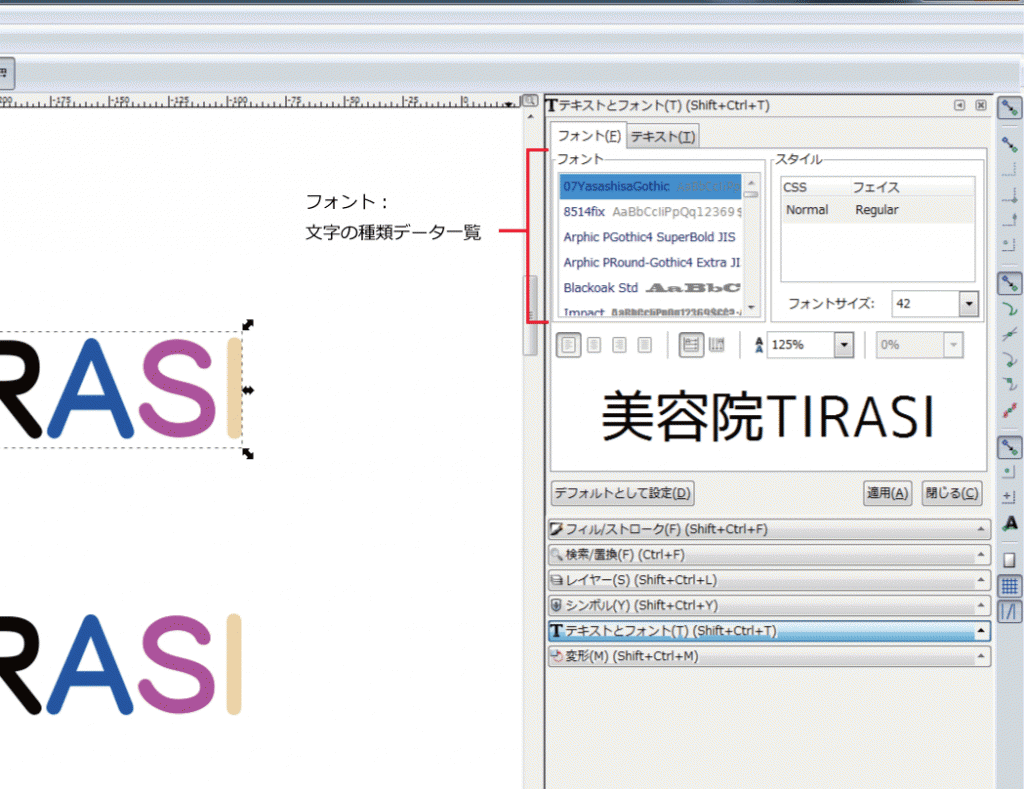The image size is (1024, 789).
Task: Select the Normal Regular style row
Action: (877, 210)
